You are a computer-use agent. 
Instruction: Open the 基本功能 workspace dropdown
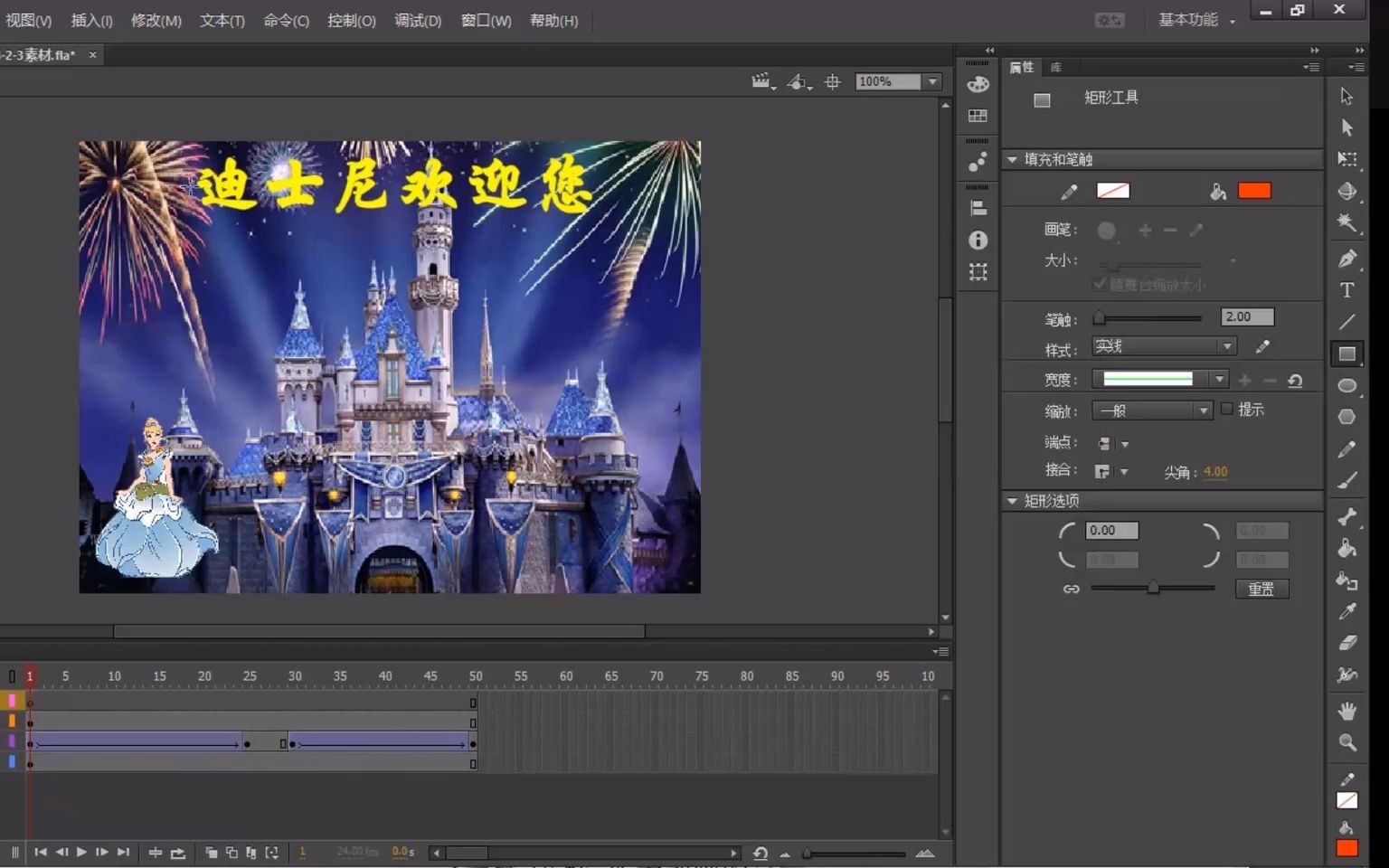(x=1196, y=20)
